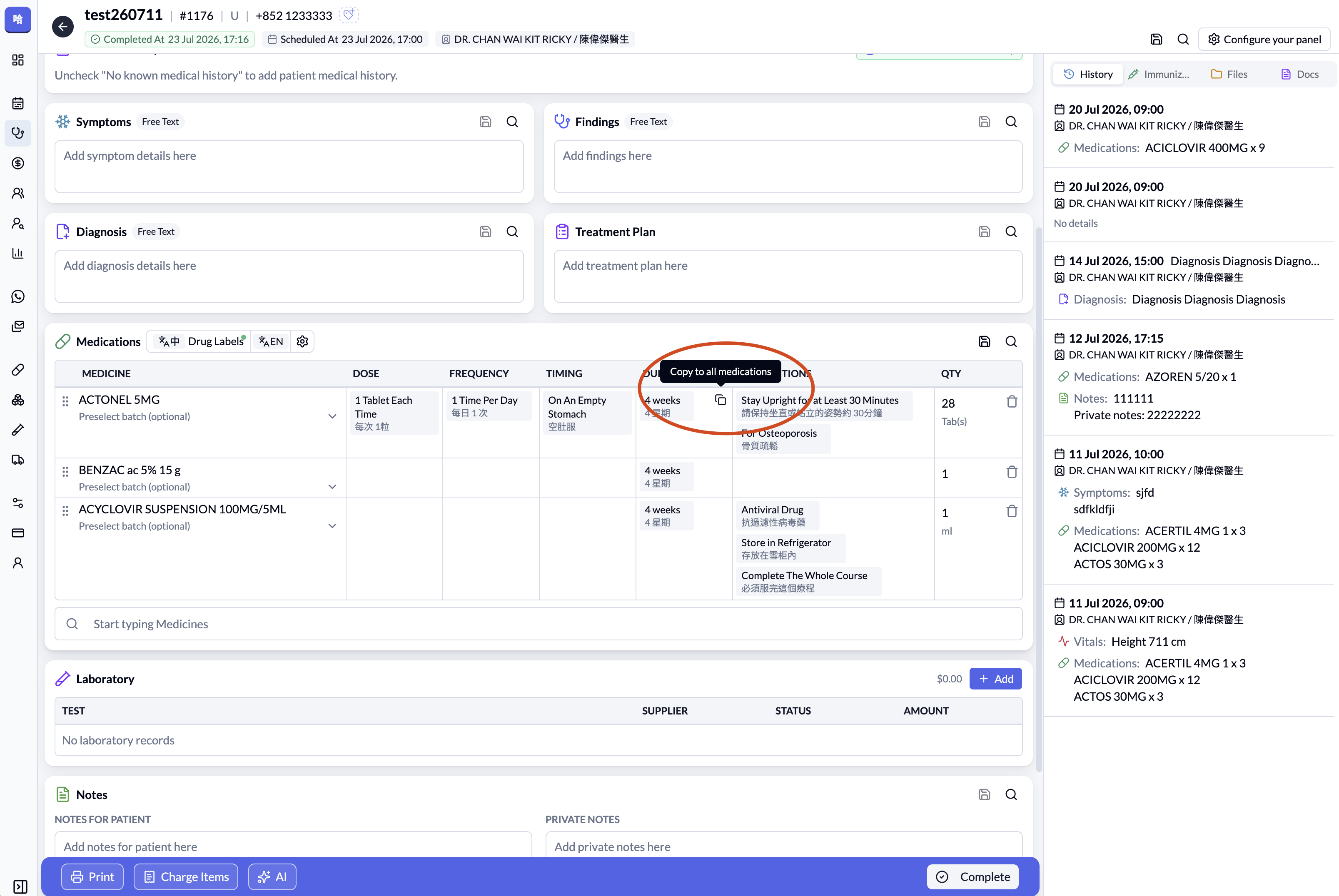Open Charge Items
The height and width of the screenshot is (896, 1339).
(186, 876)
